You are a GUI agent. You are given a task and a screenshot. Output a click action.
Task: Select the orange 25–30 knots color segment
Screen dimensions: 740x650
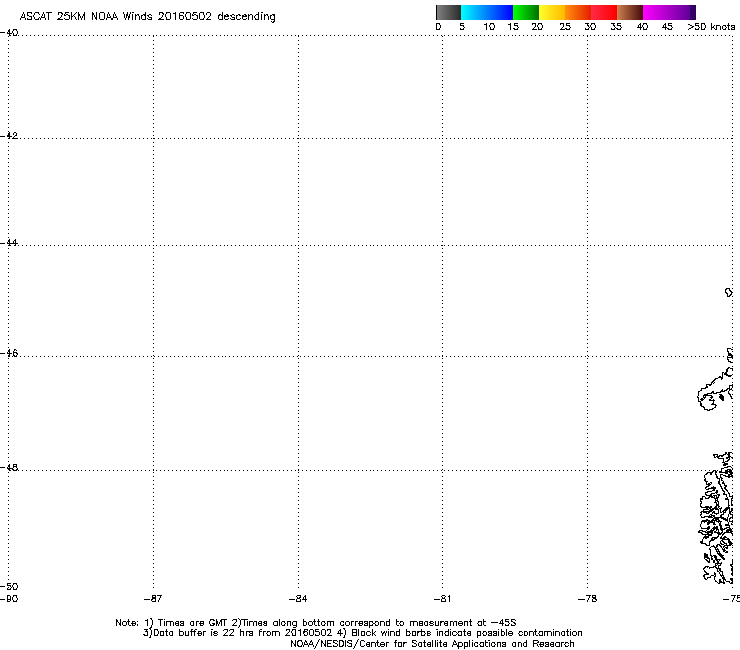click(578, 12)
